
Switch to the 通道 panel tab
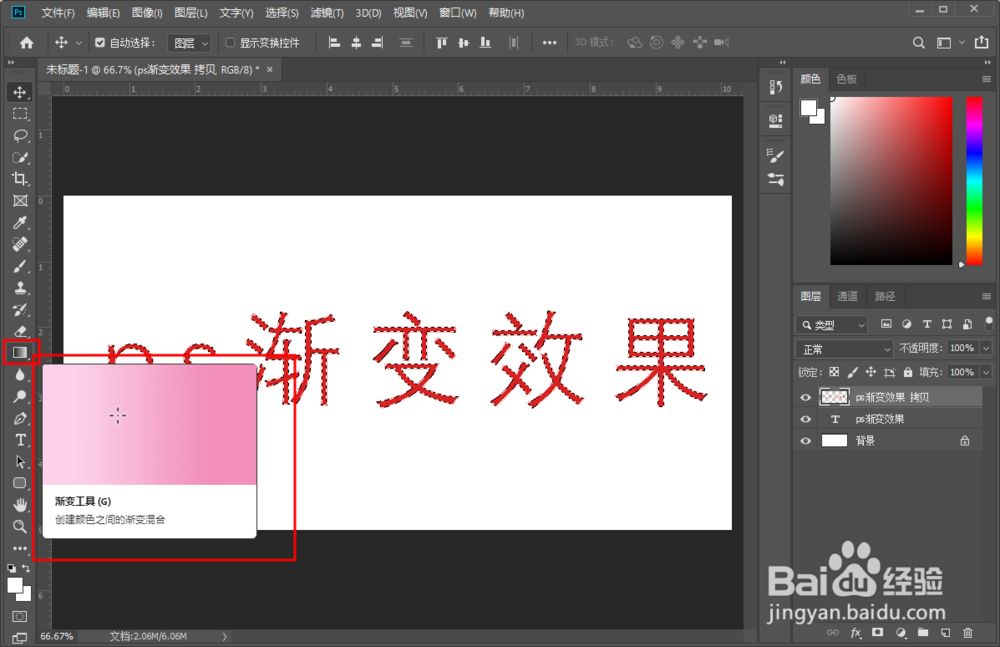(848, 295)
